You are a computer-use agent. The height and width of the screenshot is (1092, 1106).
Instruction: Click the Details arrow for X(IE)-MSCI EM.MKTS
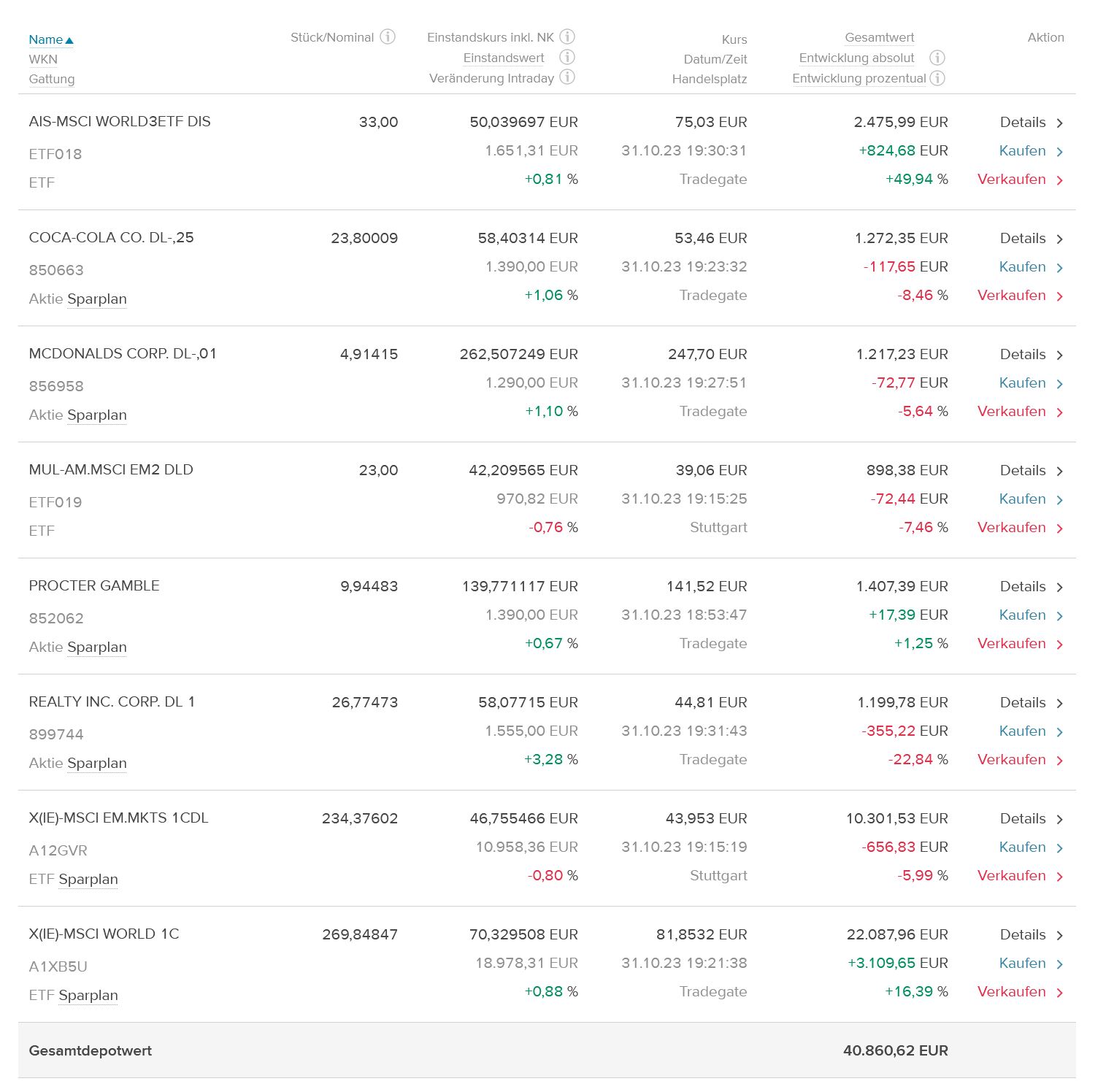point(1060,819)
